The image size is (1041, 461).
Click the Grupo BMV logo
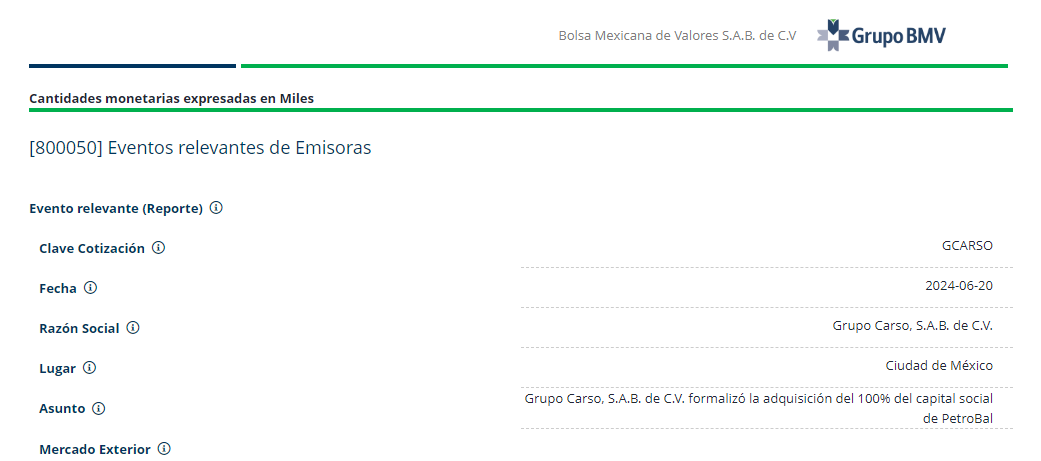pos(881,35)
